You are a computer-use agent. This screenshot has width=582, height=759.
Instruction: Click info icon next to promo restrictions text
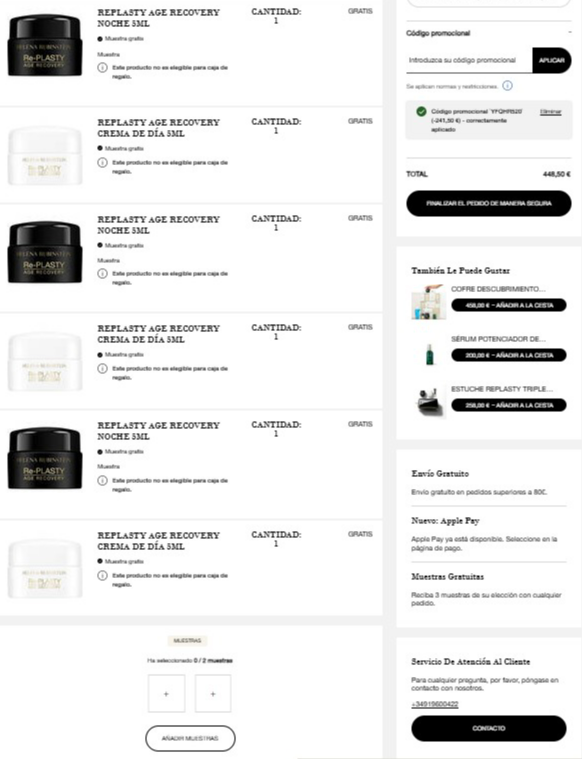pyautogui.click(x=507, y=86)
